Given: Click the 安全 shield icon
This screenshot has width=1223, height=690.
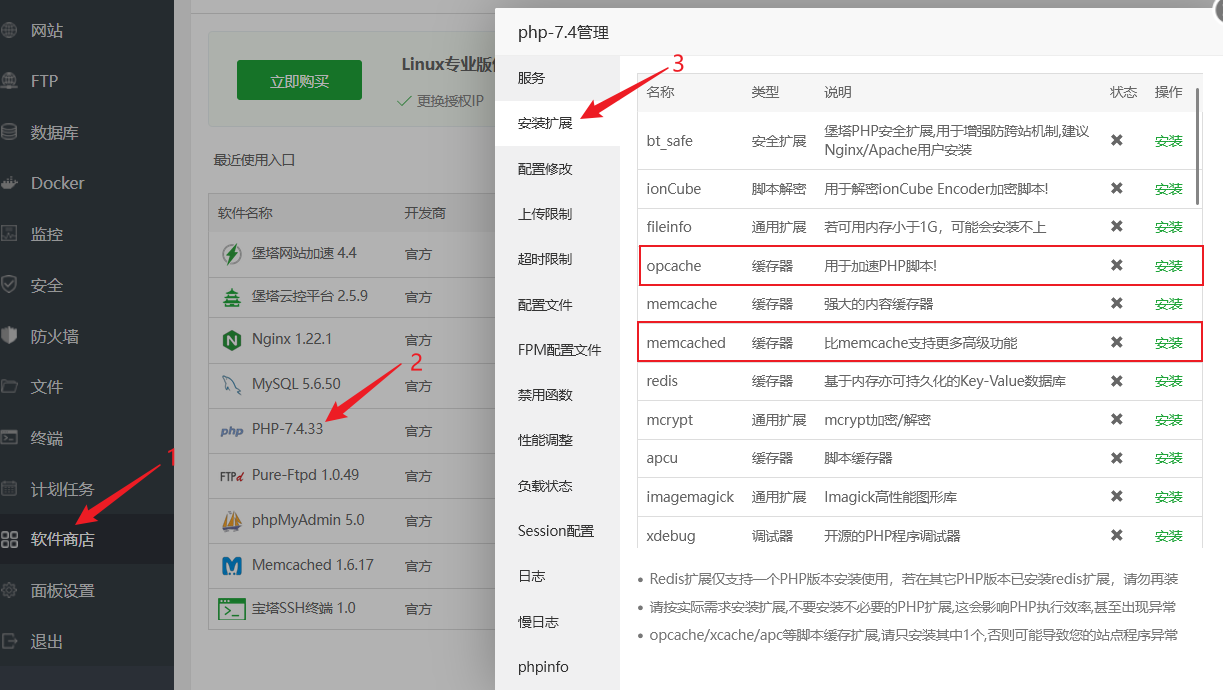Looking at the screenshot, I should 9,285.
